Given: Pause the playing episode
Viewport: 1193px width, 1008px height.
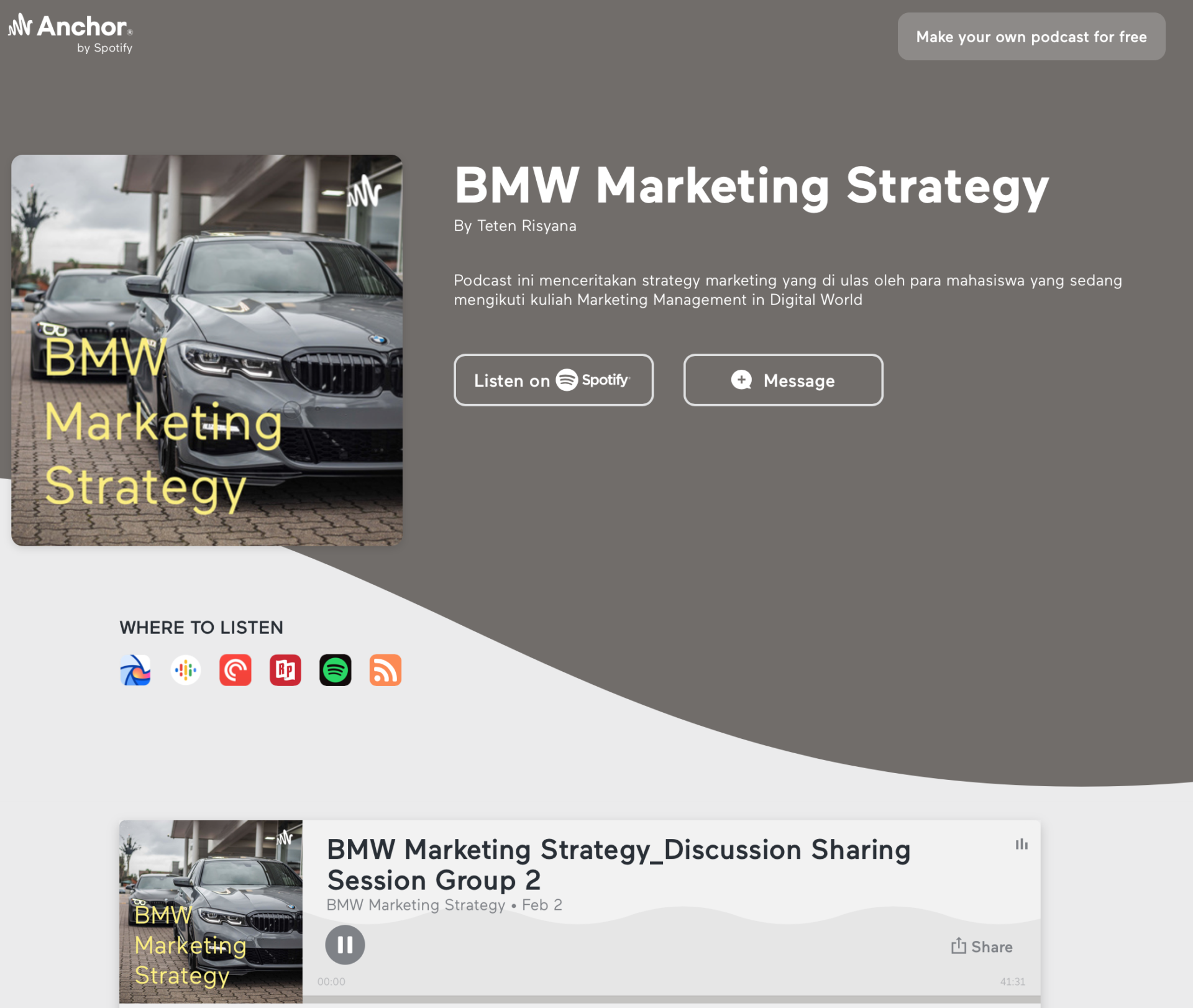Looking at the screenshot, I should point(345,945).
